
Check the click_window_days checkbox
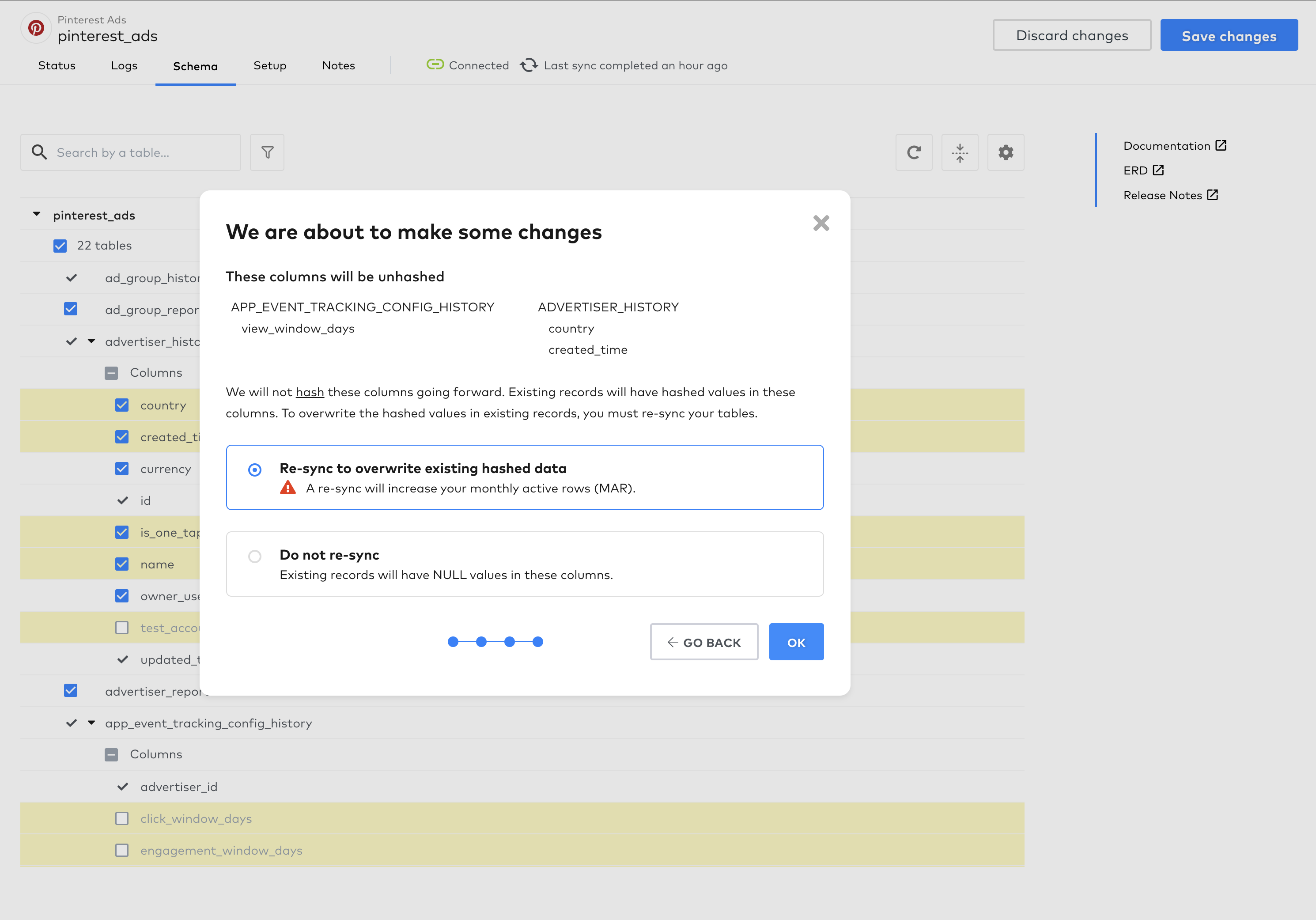click(x=122, y=818)
